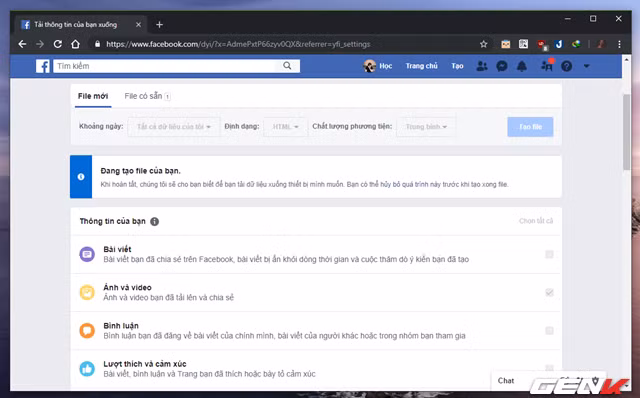Expand the account dropdown arrow in Facebook header
The image size is (640, 398).
pyautogui.click(x=587, y=66)
